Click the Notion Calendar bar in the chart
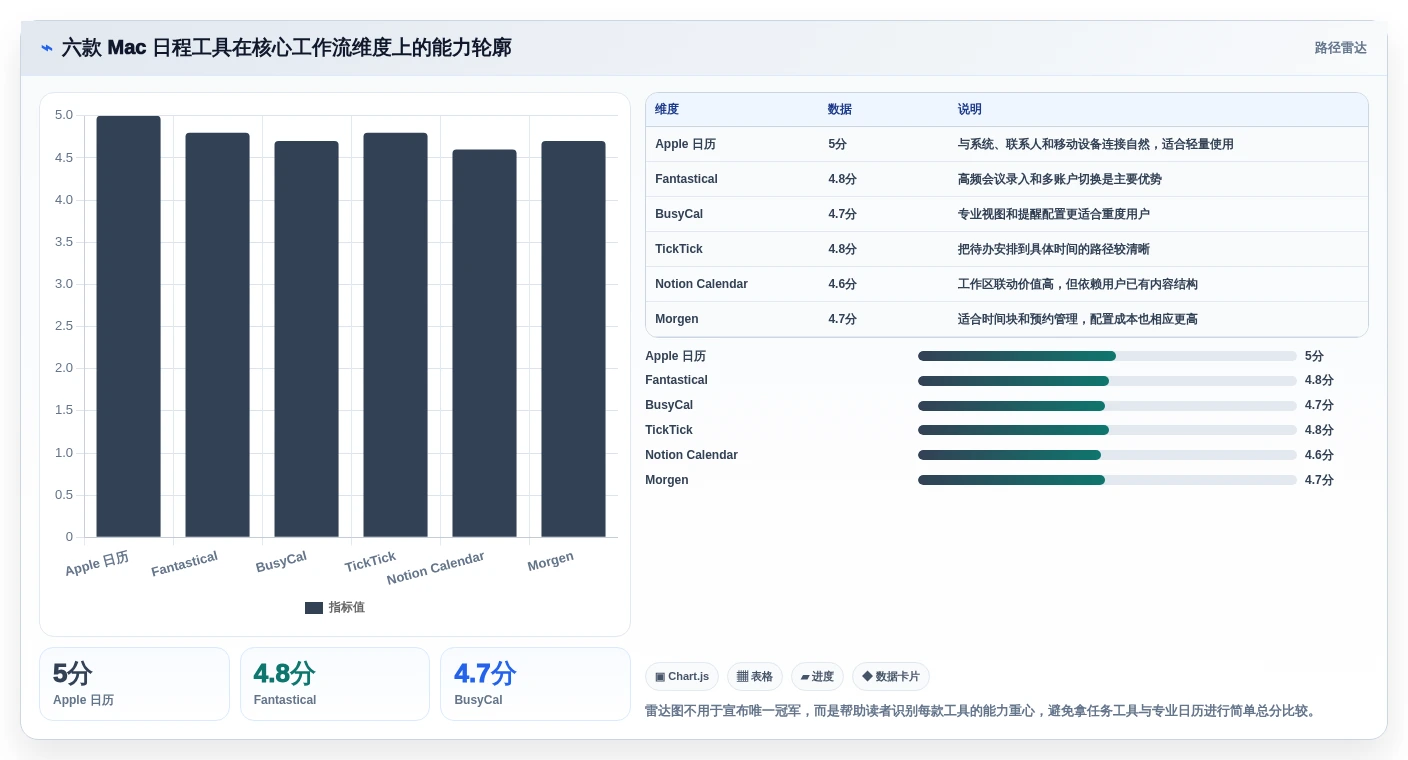This screenshot has width=1408, height=760. tap(484, 343)
